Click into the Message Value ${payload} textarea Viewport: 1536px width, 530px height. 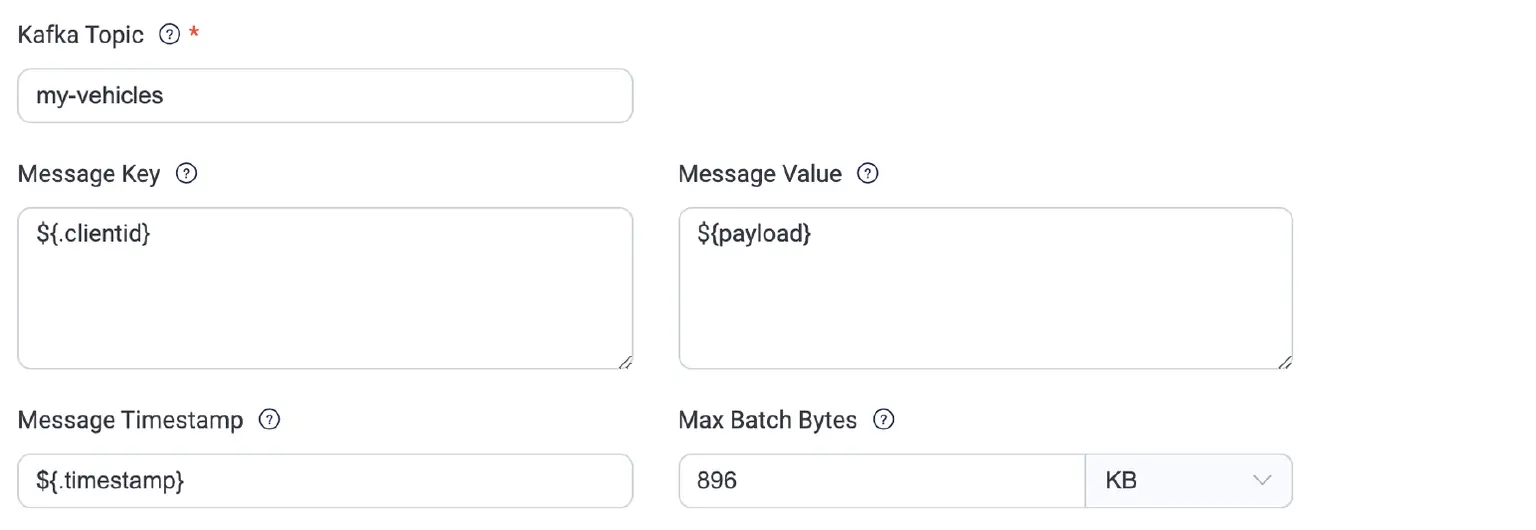coord(985,288)
